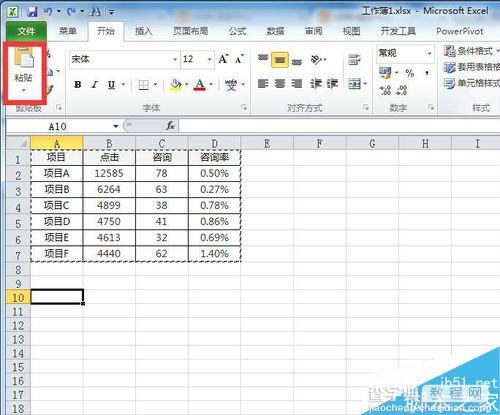Click the Wrap Text icon

click(354, 60)
